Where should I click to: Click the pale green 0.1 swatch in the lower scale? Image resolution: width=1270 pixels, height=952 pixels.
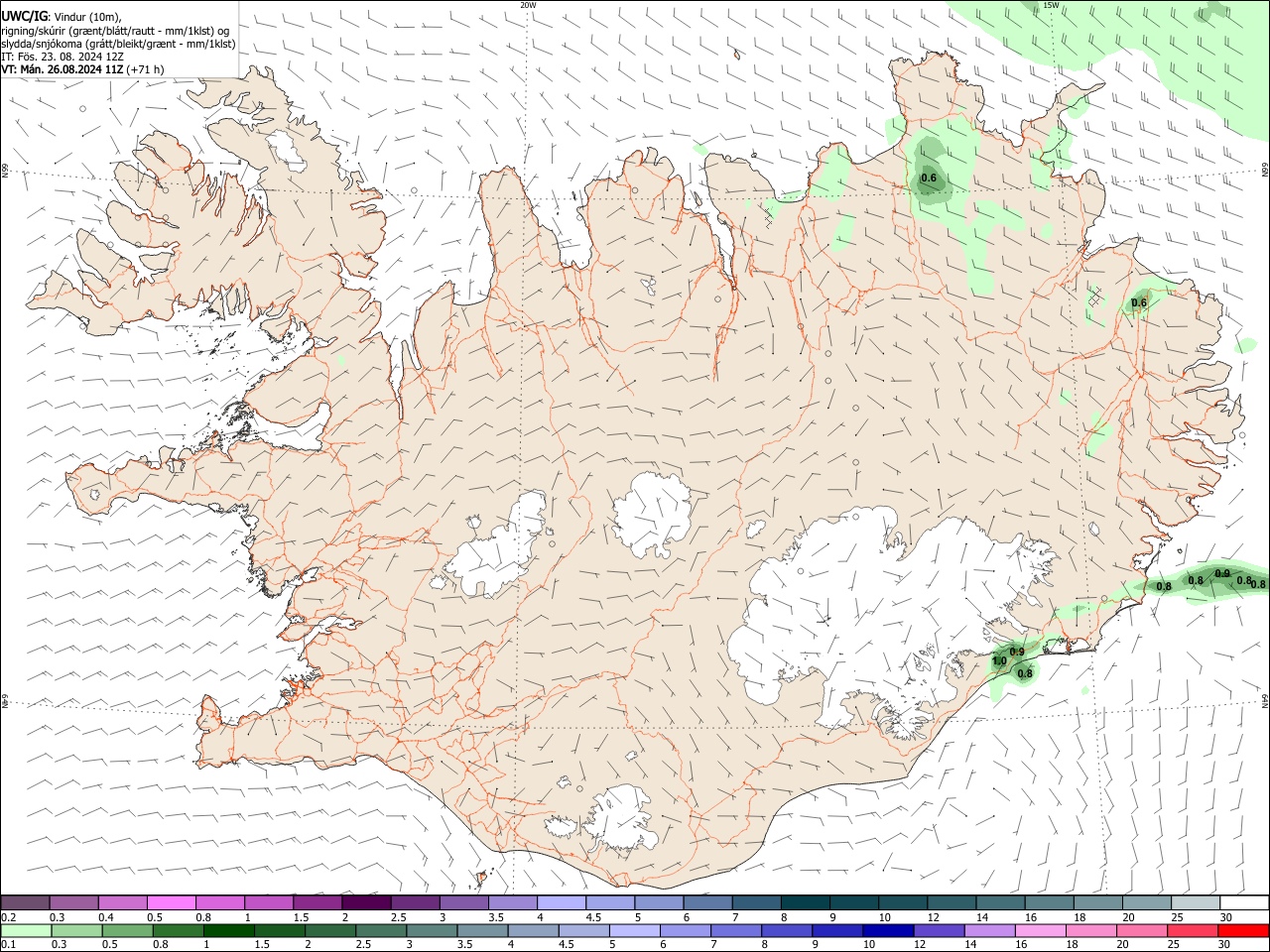tap(26, 930)
